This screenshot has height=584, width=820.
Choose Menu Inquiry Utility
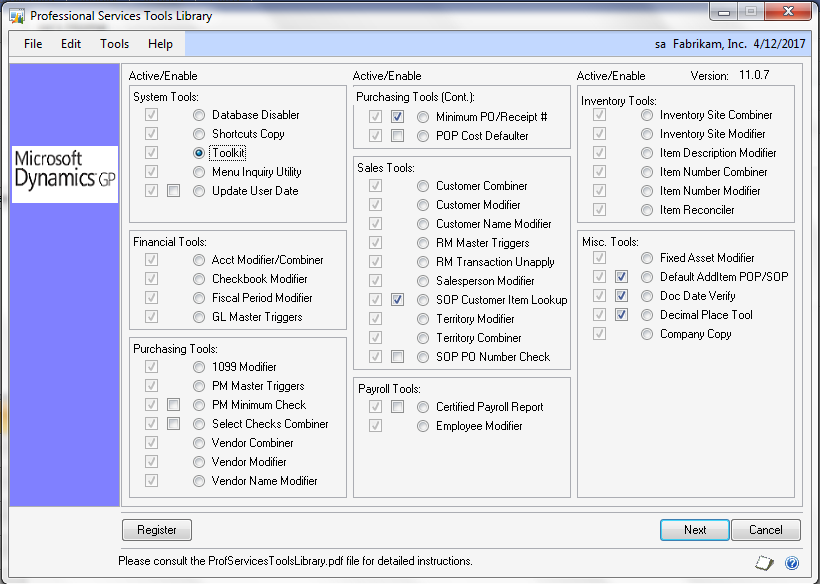click(199, 172)
